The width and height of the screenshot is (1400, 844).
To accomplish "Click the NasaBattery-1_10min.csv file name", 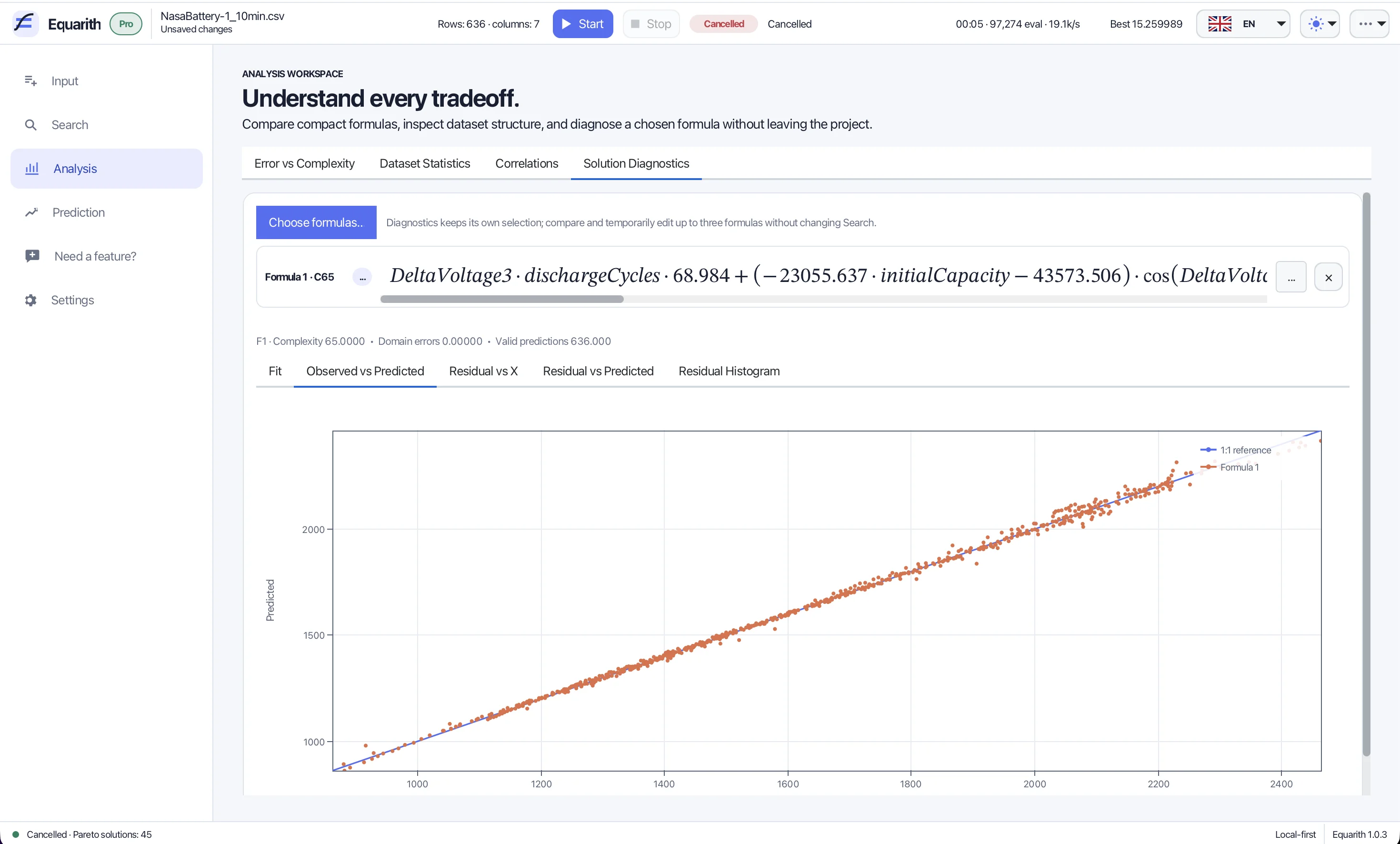I will click(x=222, y=16).
